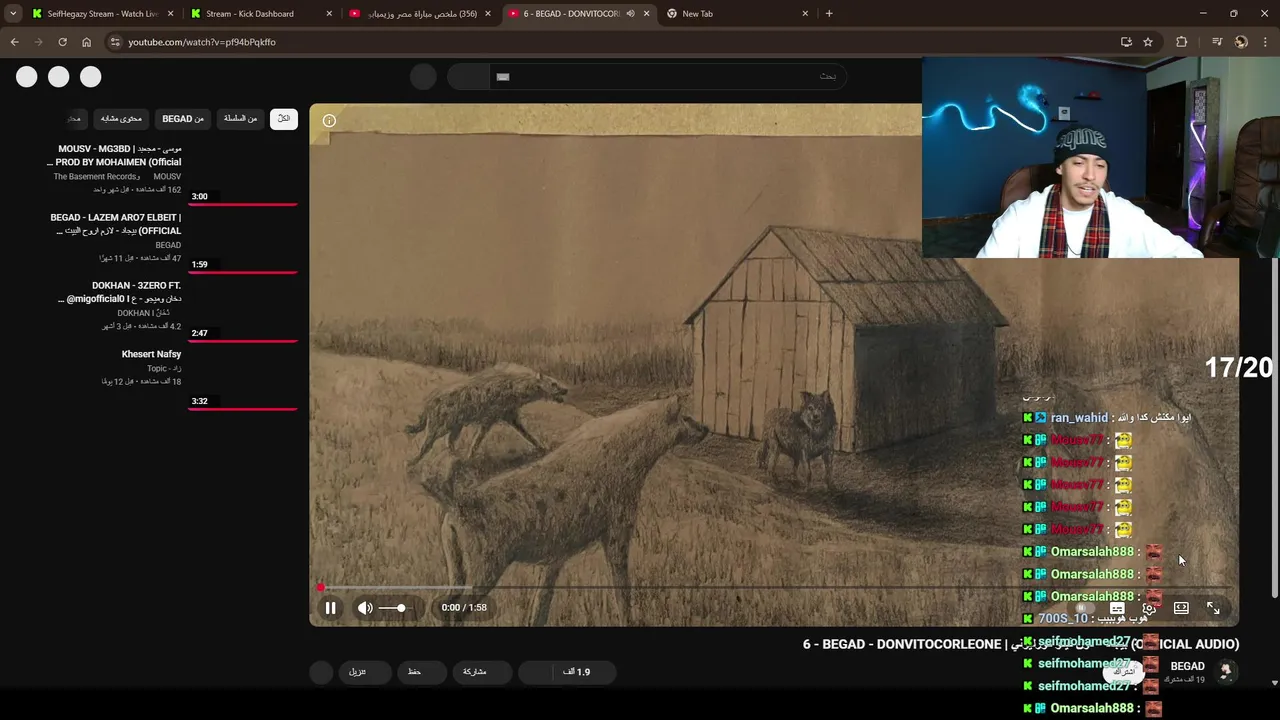Toggle the autoplay switch in player
The height and width of the screenshot is (720, 1280).
1083,608
